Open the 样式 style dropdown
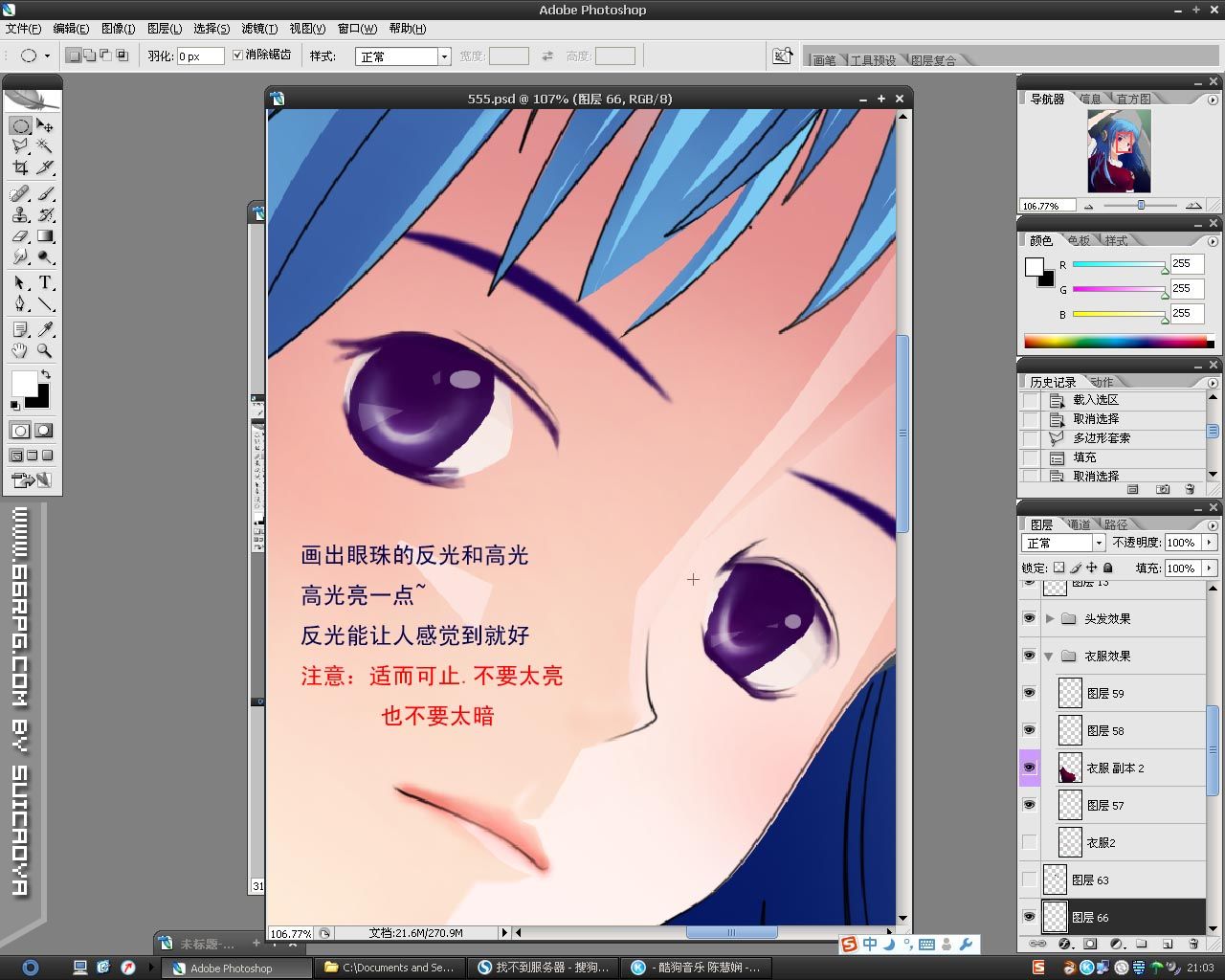Screen dimensions: 1225x980 [403, 56]
